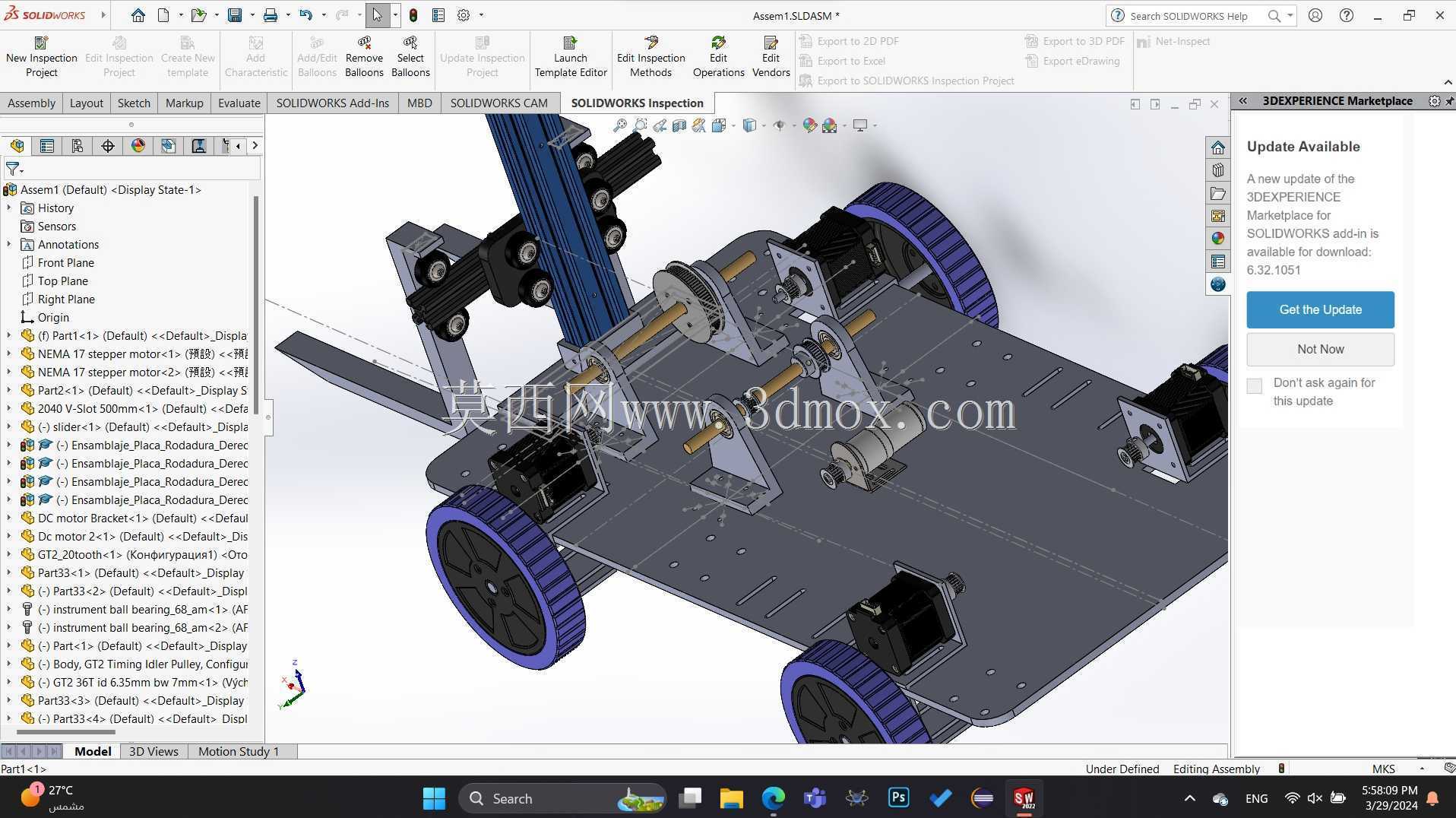Screen dimensions: 1456x818
Task: Click the feature tree vertical scrollbar
Action: click(256, 304)
